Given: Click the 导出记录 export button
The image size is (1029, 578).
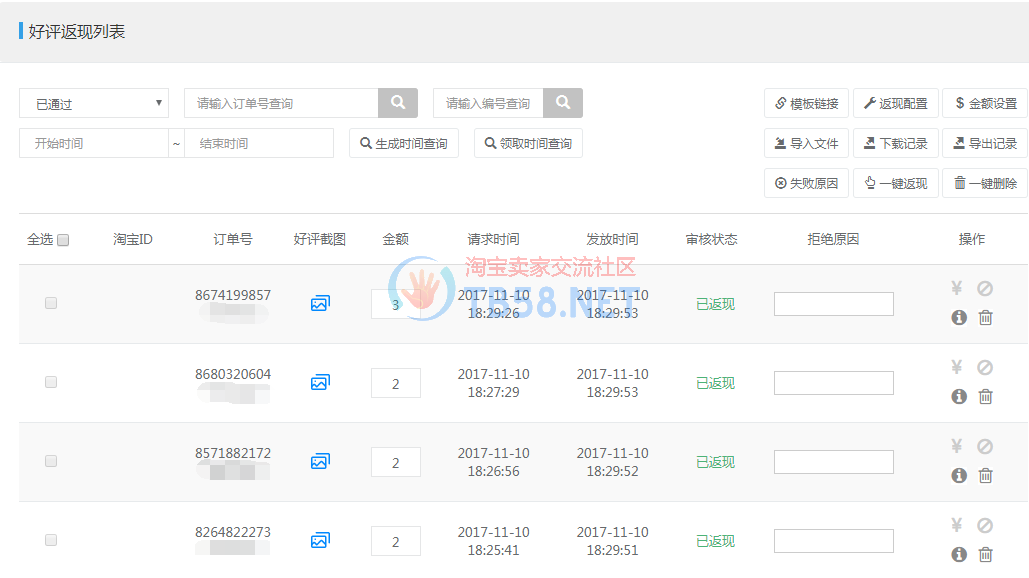Looking at the screenshot, I should pos(984,143).
